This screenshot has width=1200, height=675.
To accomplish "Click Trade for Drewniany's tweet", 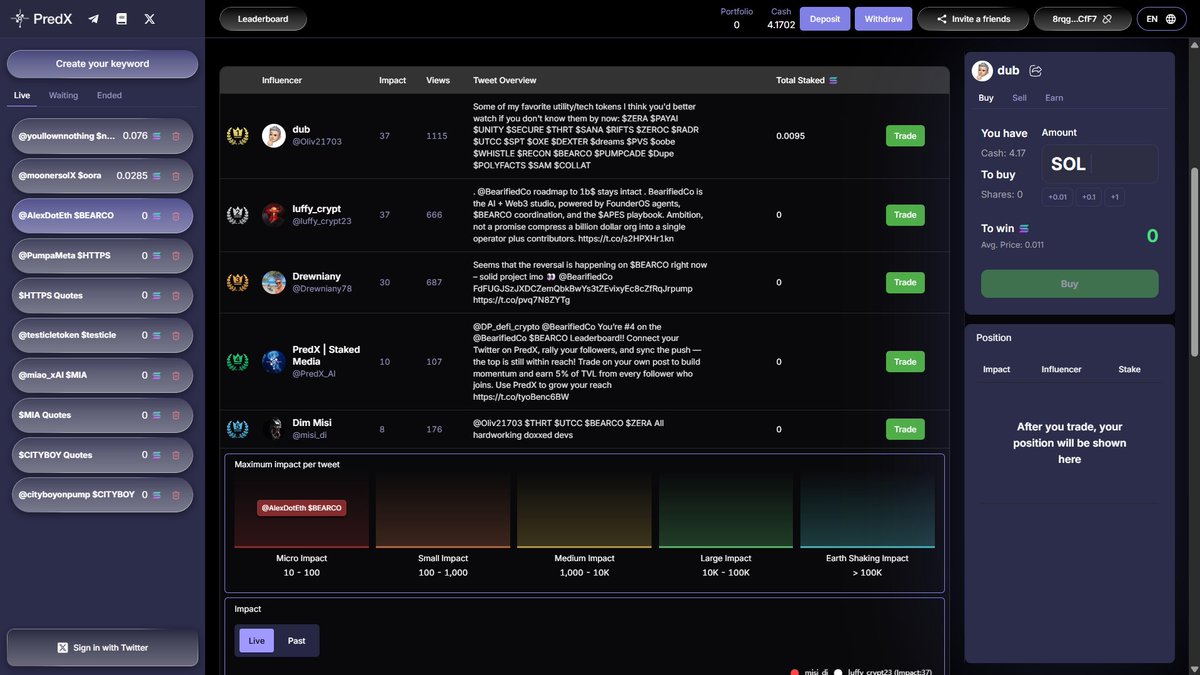I will [x=905, y=282].
